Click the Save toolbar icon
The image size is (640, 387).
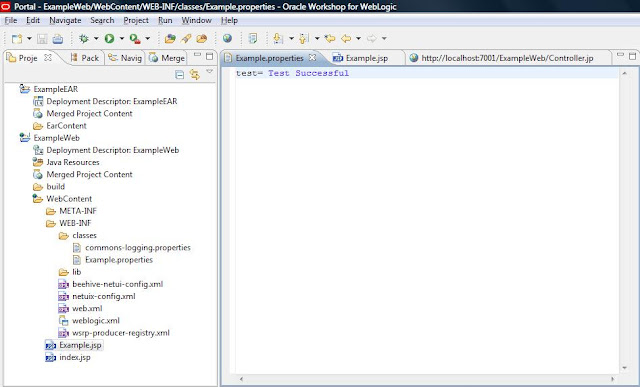click(x=42, y=39)
